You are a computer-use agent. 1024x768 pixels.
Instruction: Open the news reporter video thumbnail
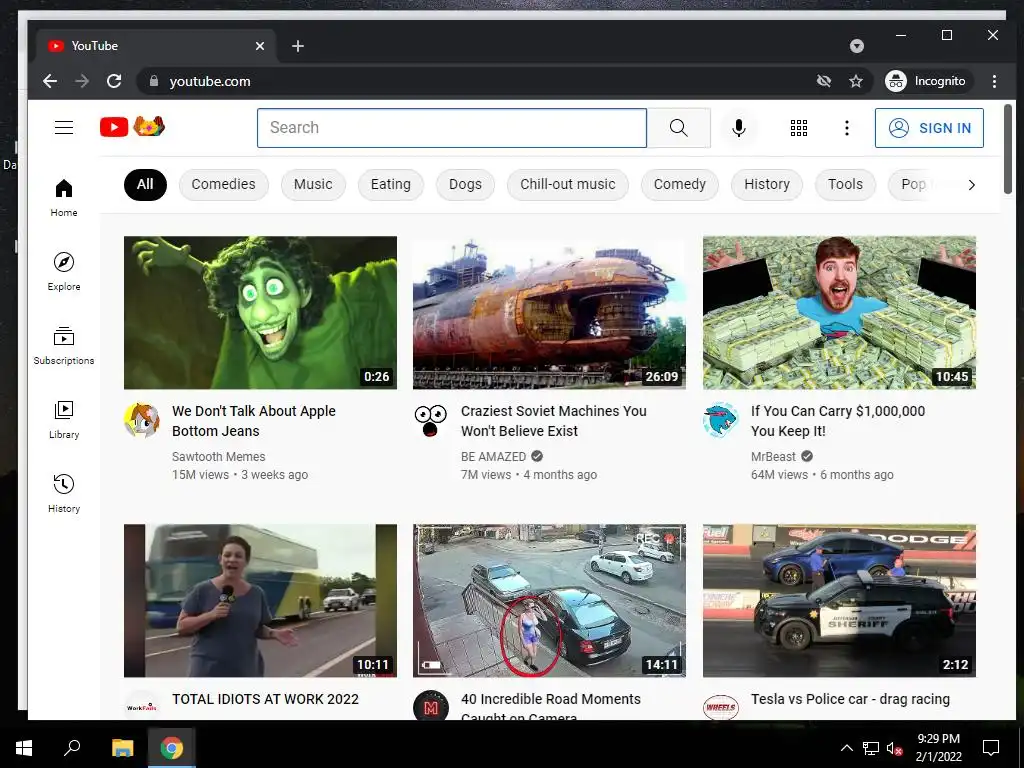tap(261, 601)
